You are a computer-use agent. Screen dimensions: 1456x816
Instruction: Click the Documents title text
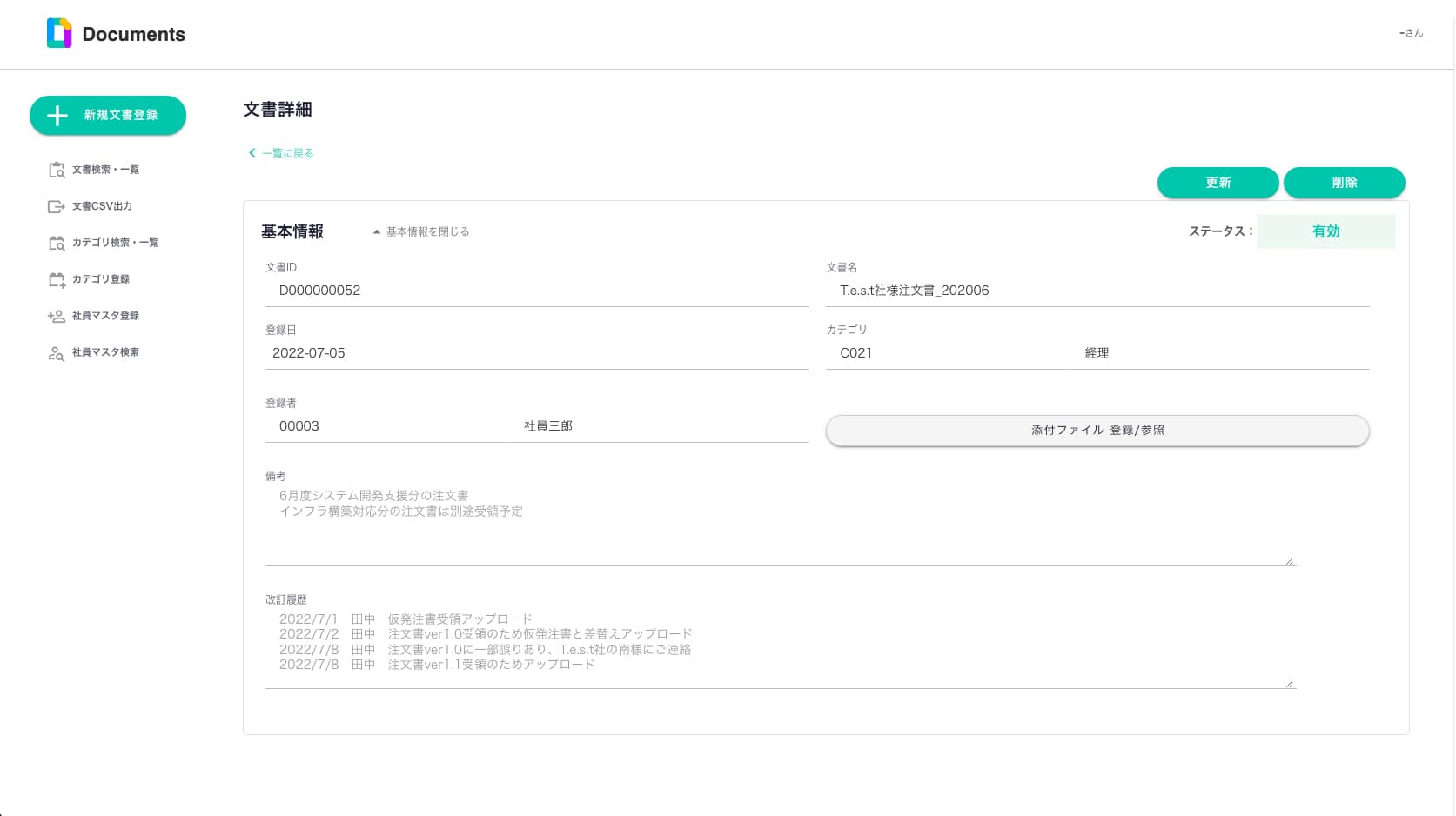(x=134, y=35)
